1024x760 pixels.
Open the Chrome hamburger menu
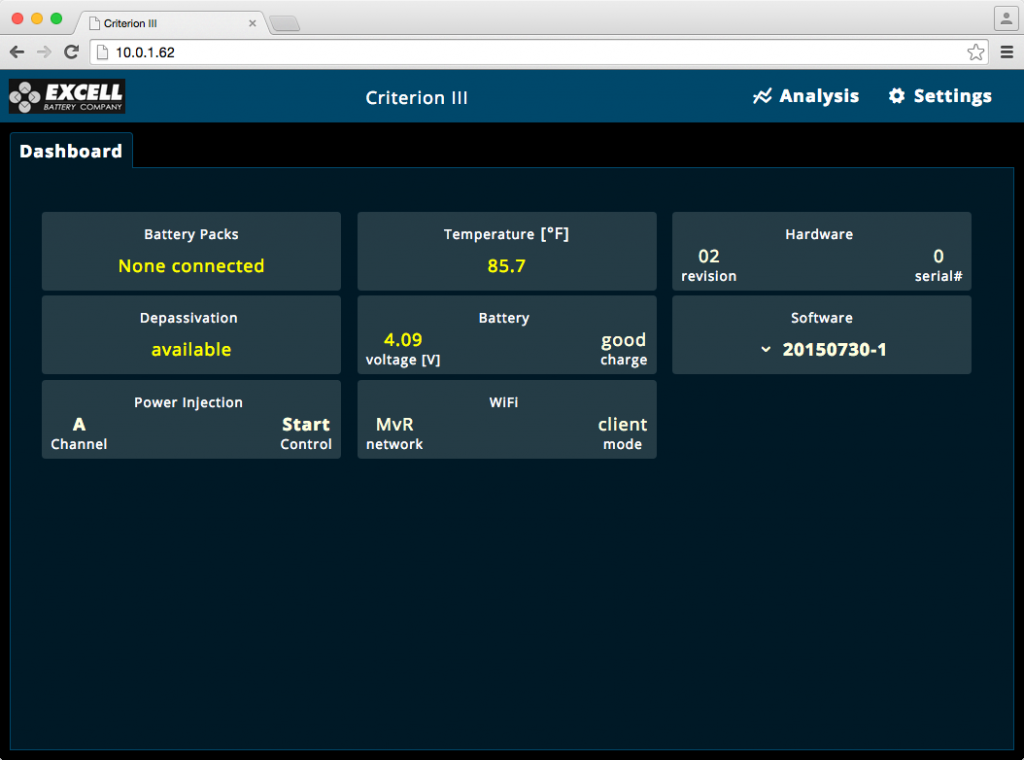click(x=1006, y=52)
